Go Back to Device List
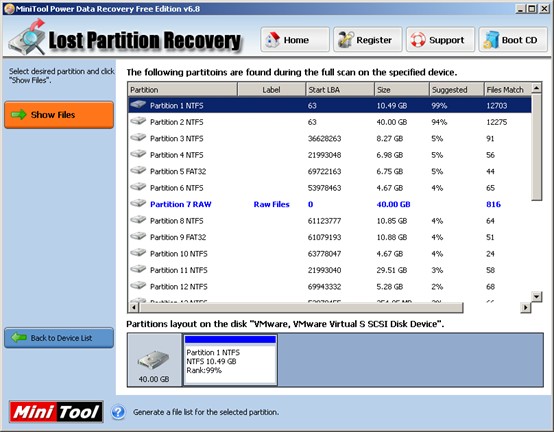Image resolution: width=554 pixels, height=432 pixels. tap(59, 338)
